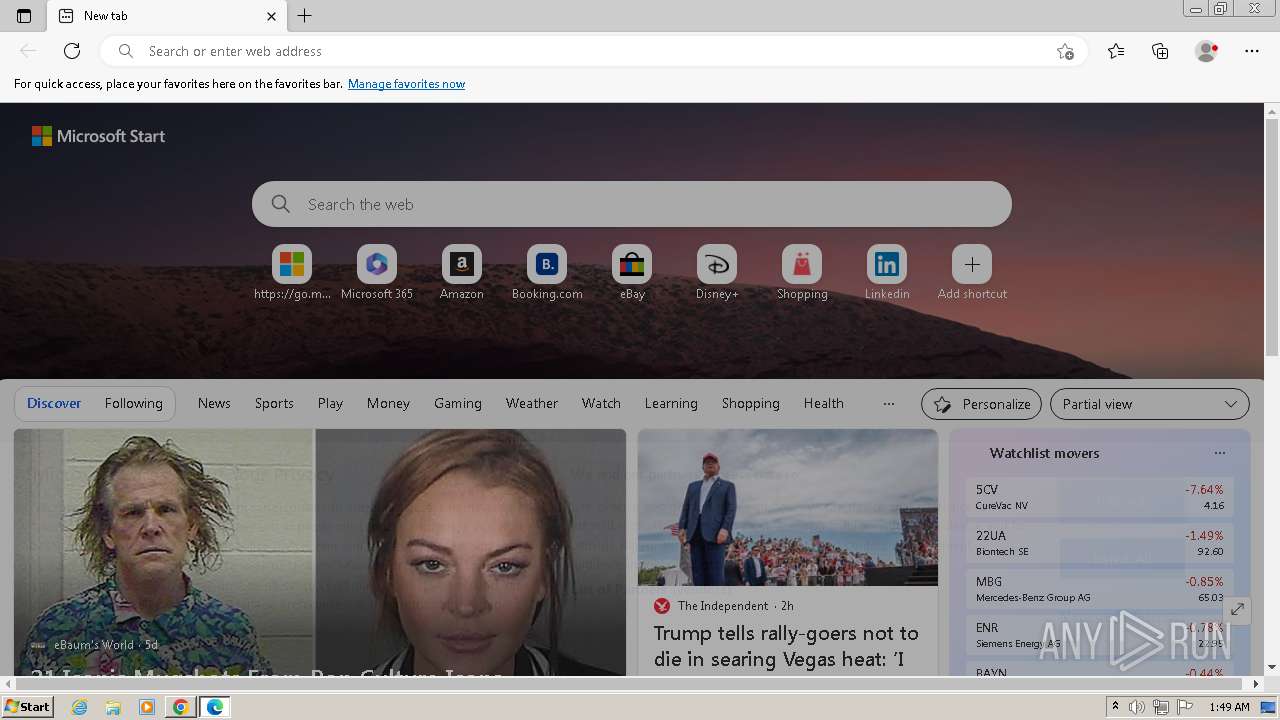Click the expand arrows icon beside watchlist
The height and width of the screenshot is (720, 1280).
tap(1237, 609)
